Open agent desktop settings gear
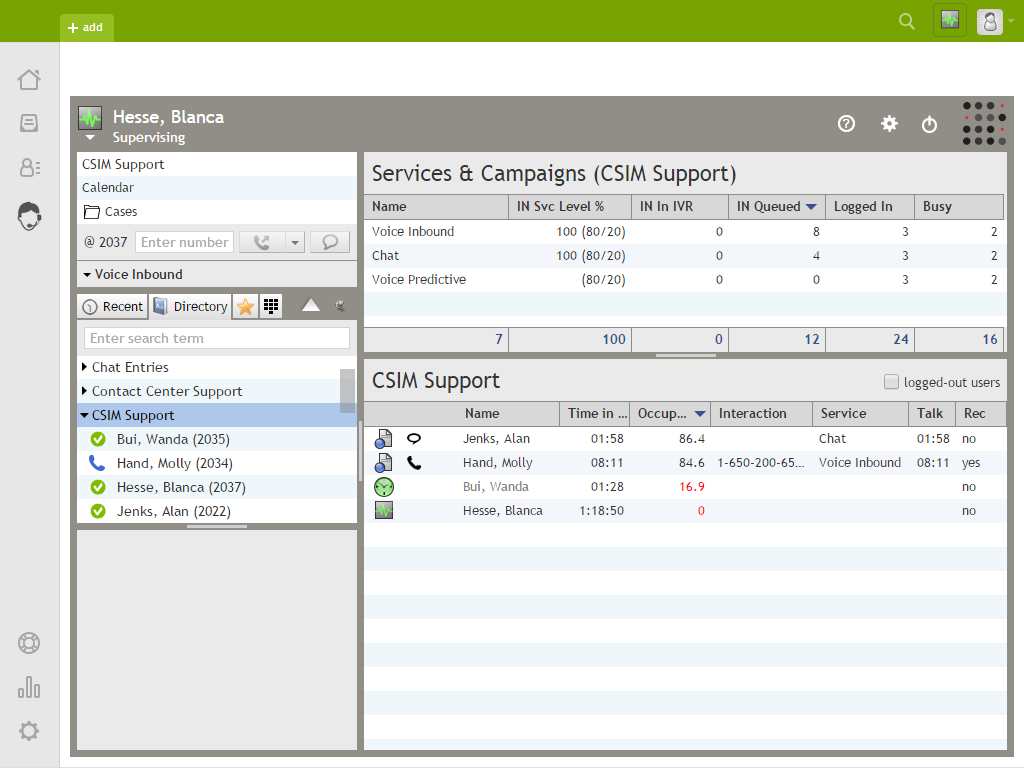The height and width of the screenshot is (768, 1024). (889, 124)
